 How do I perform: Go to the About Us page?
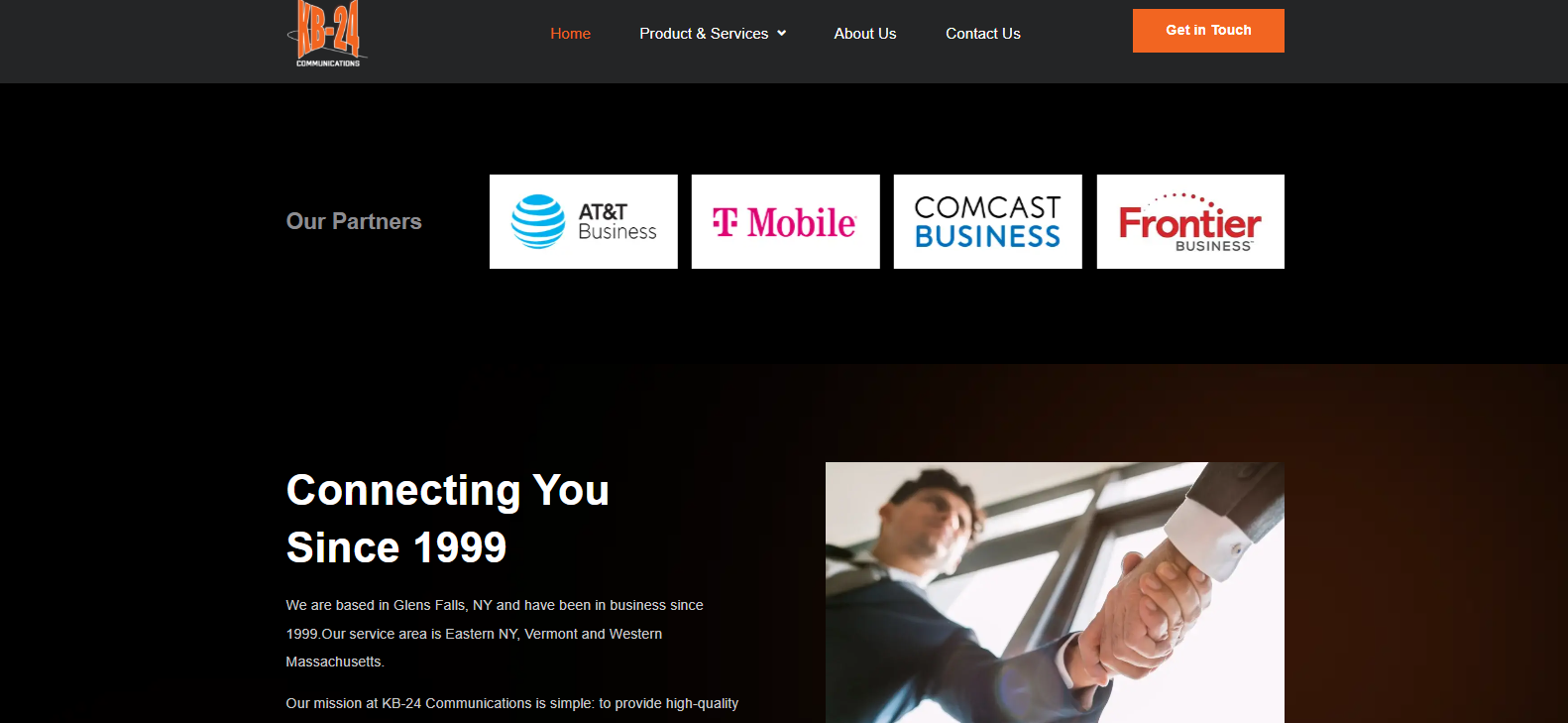pos(865,34)
